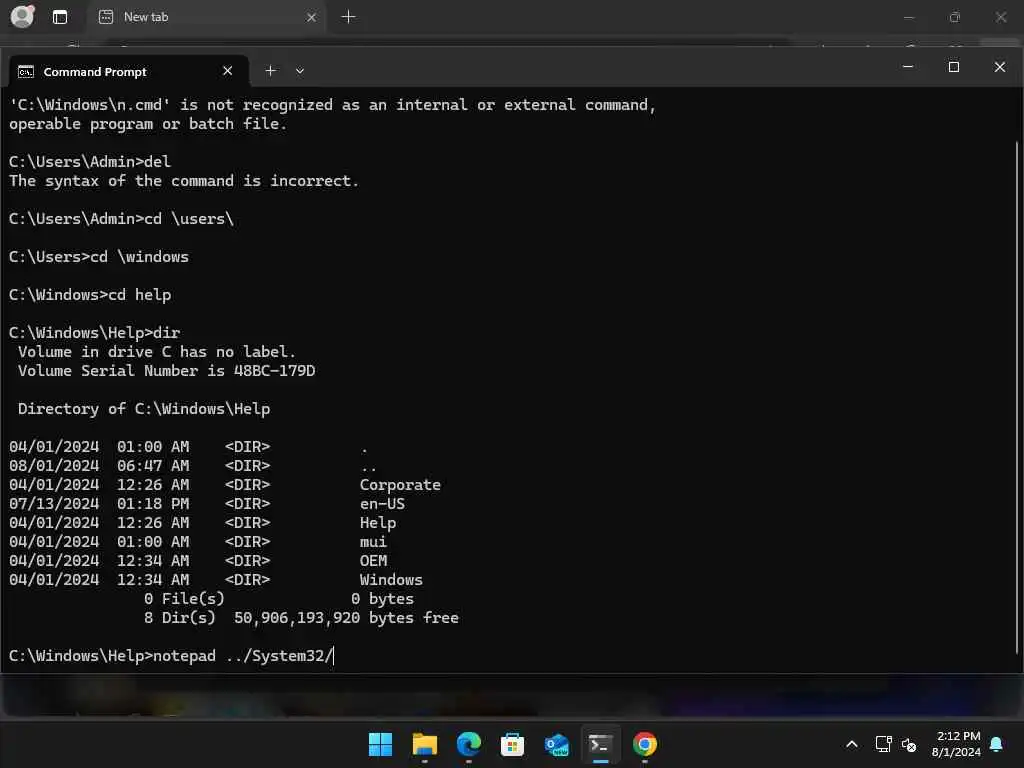1024x768 pixels.
Task: Click '50,906,193,920' bytes free value
Action: [x=296, y=618]
